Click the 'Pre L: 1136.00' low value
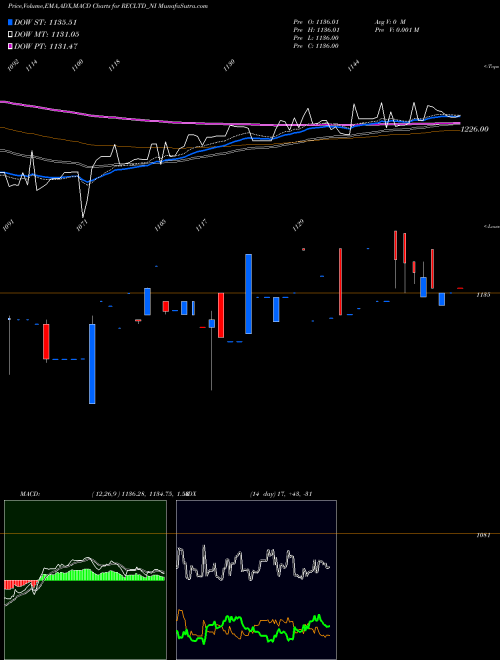This screenshot has height=660, width=500. click(316, 38)
